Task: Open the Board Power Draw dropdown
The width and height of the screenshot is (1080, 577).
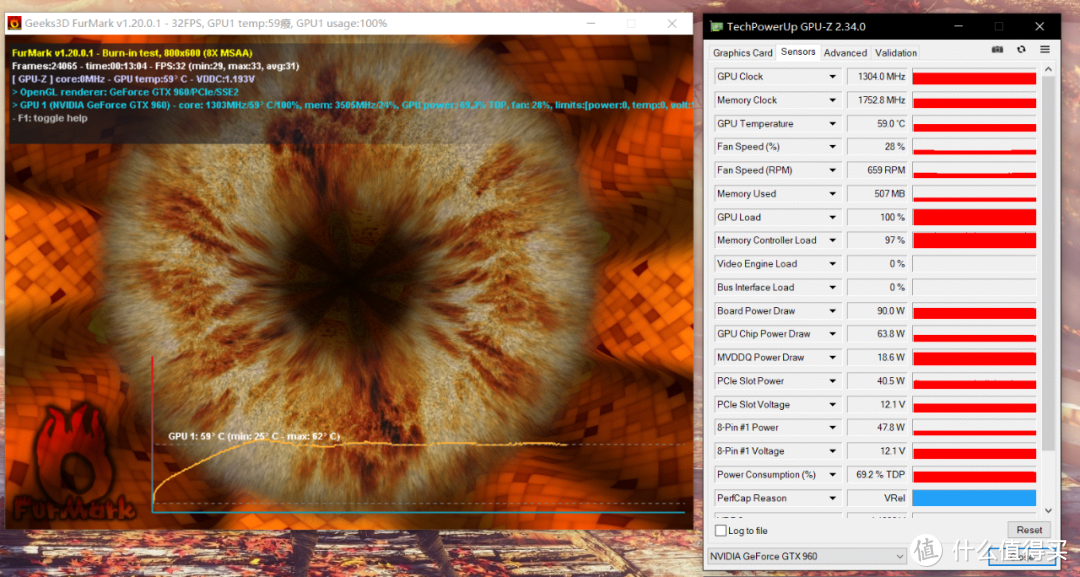Action: [832, 311]
